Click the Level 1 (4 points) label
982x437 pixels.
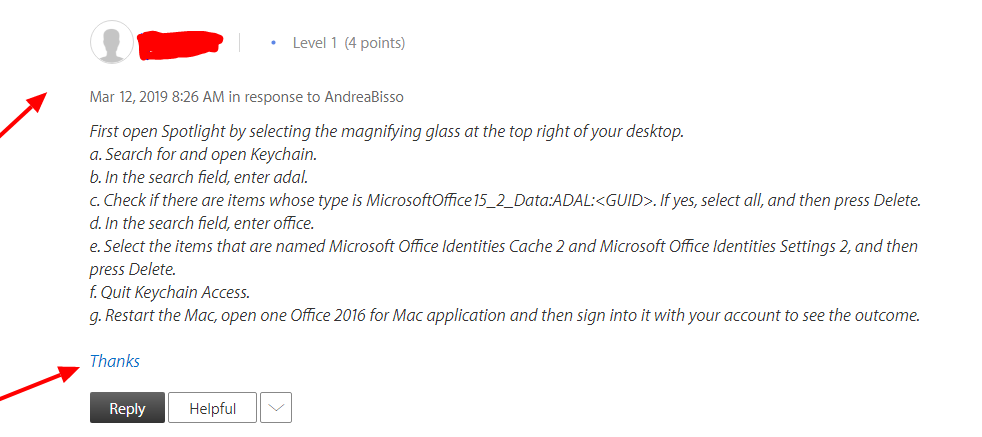348,43
